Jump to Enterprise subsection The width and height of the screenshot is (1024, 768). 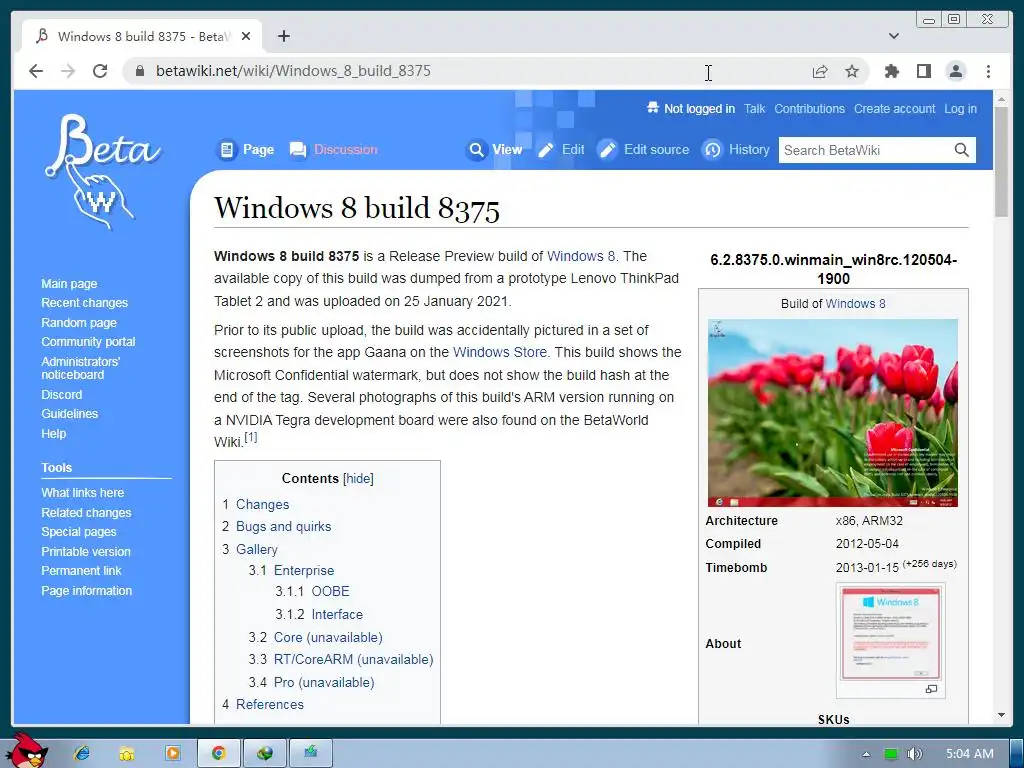[x=304, y=570]
